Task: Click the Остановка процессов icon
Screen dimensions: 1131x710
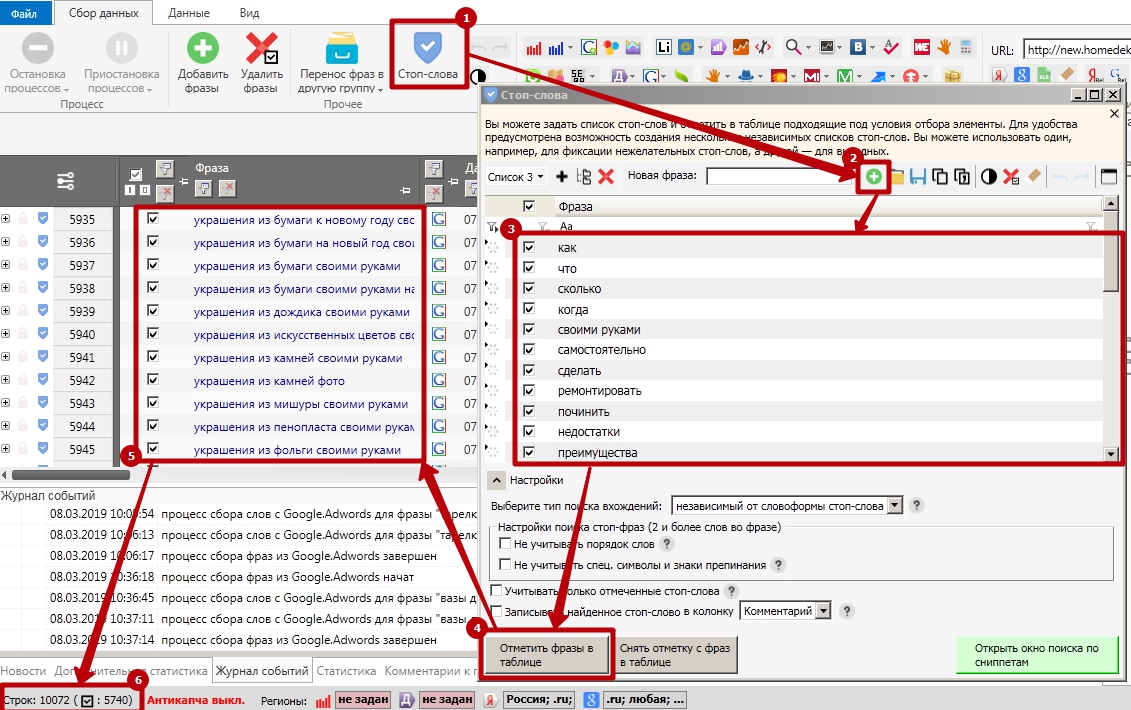Action: 38,49
